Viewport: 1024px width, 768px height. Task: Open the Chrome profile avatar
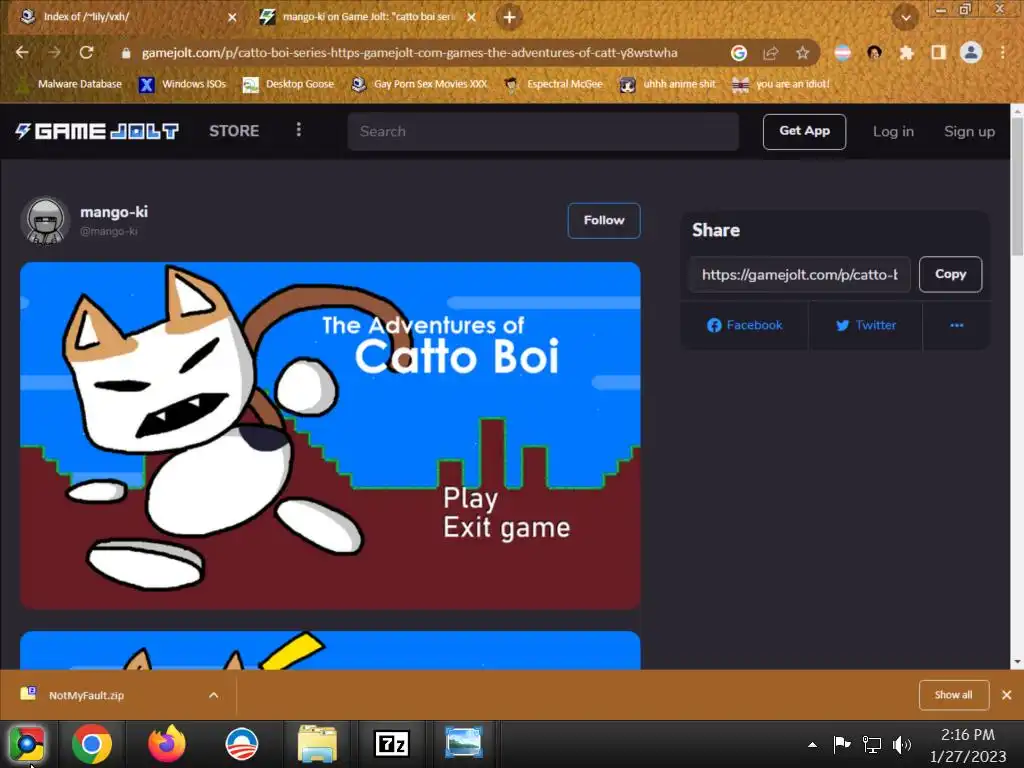(971, 52)
